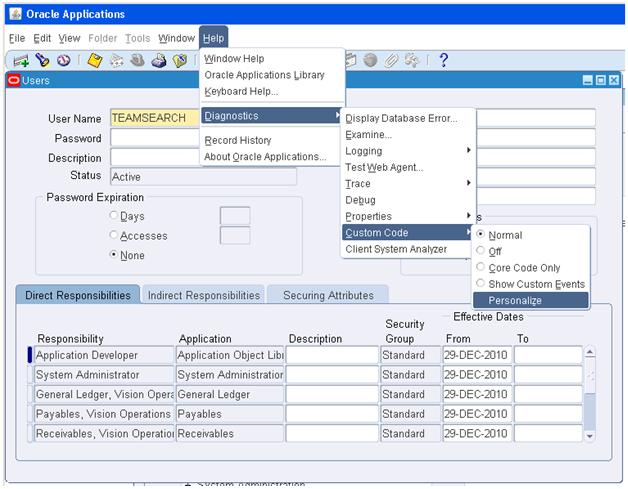Viewport: 628px width, 489px height.
Task: Click the User Name field TEAMSEARCH
Action: [x=155, y=118]
